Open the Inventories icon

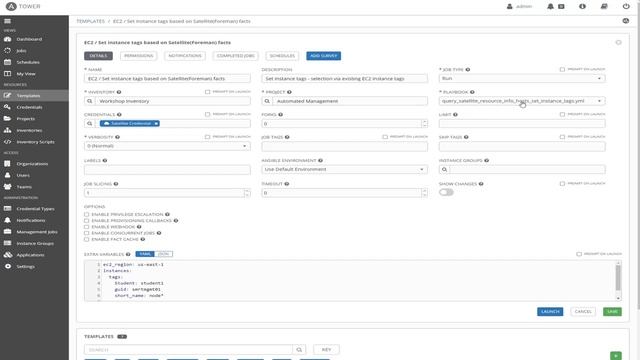7,130
